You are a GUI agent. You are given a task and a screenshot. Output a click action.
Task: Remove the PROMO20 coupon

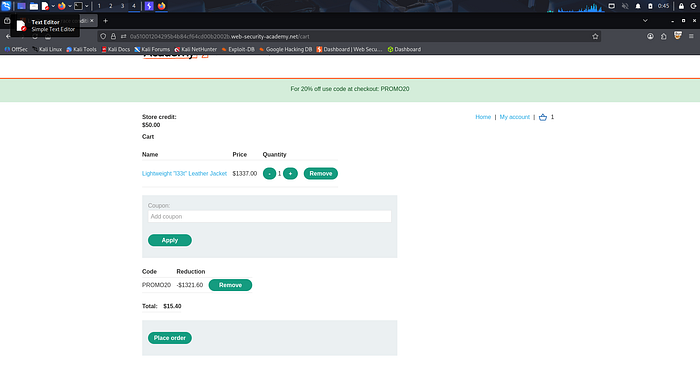click(x=230, y=285)
